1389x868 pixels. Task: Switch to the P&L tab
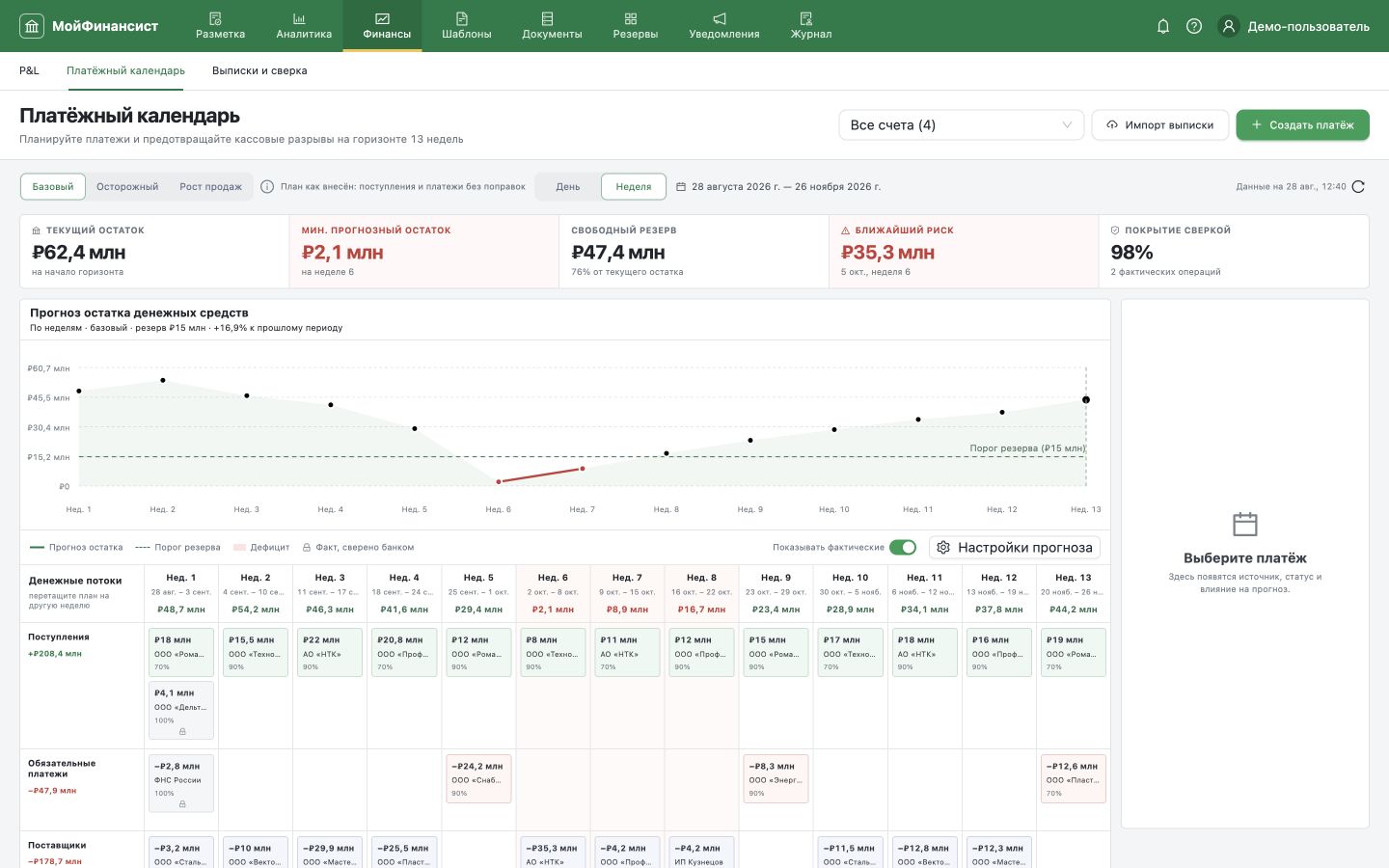click(x=29, y=70)
